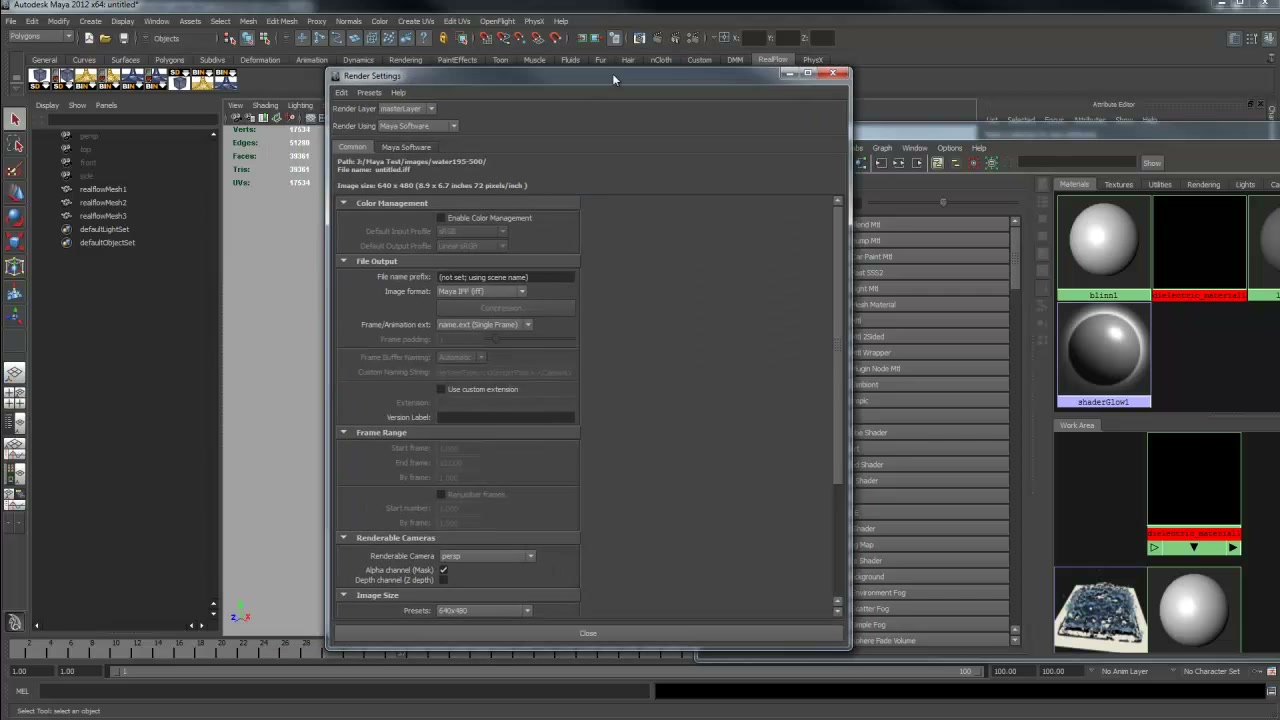Click the Soft Modification tool icon
Image resolution: width=1280 pixels, height=720 pixels.
tap(15, 292)
